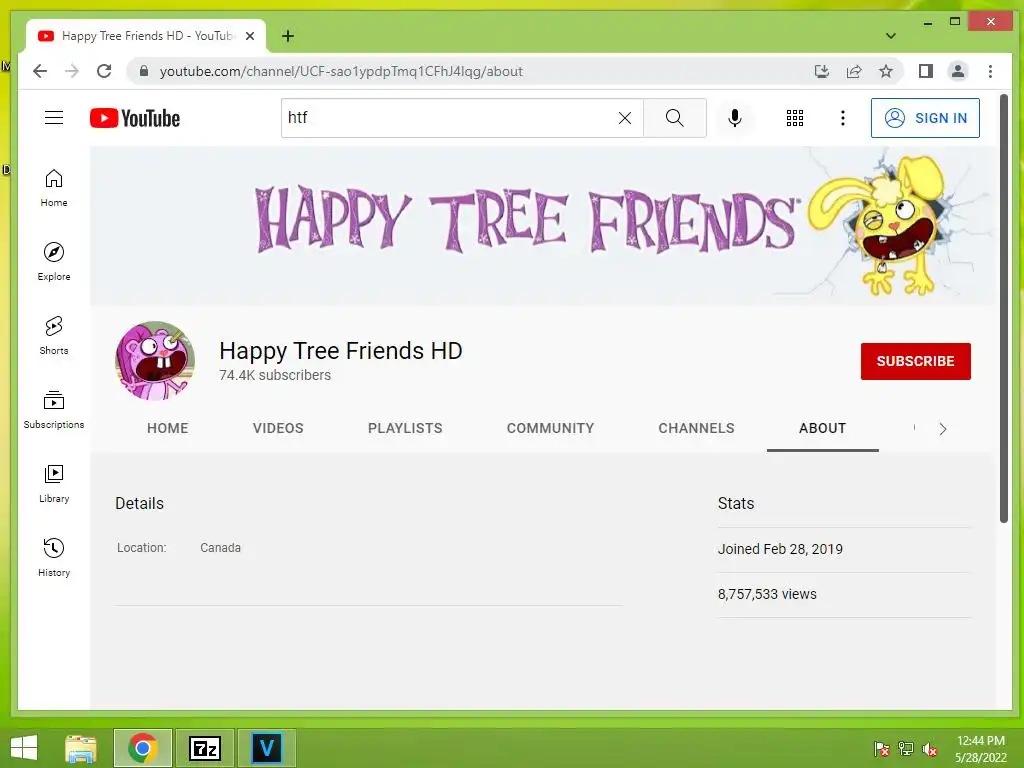Open the Chrome three-dot menu

(x=990, y=71)
